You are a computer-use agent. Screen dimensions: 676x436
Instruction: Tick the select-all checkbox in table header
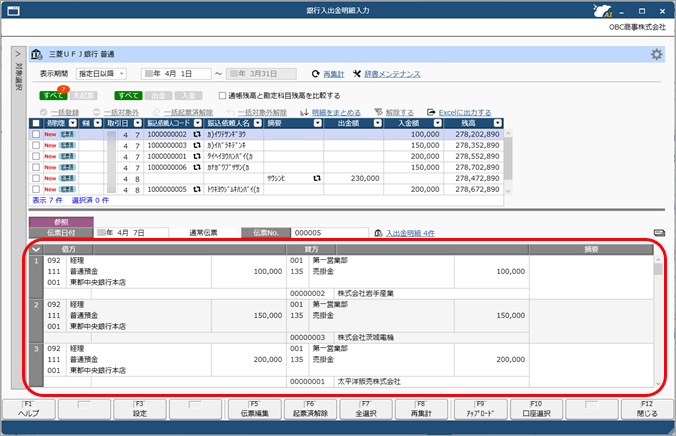click(36, 123)
